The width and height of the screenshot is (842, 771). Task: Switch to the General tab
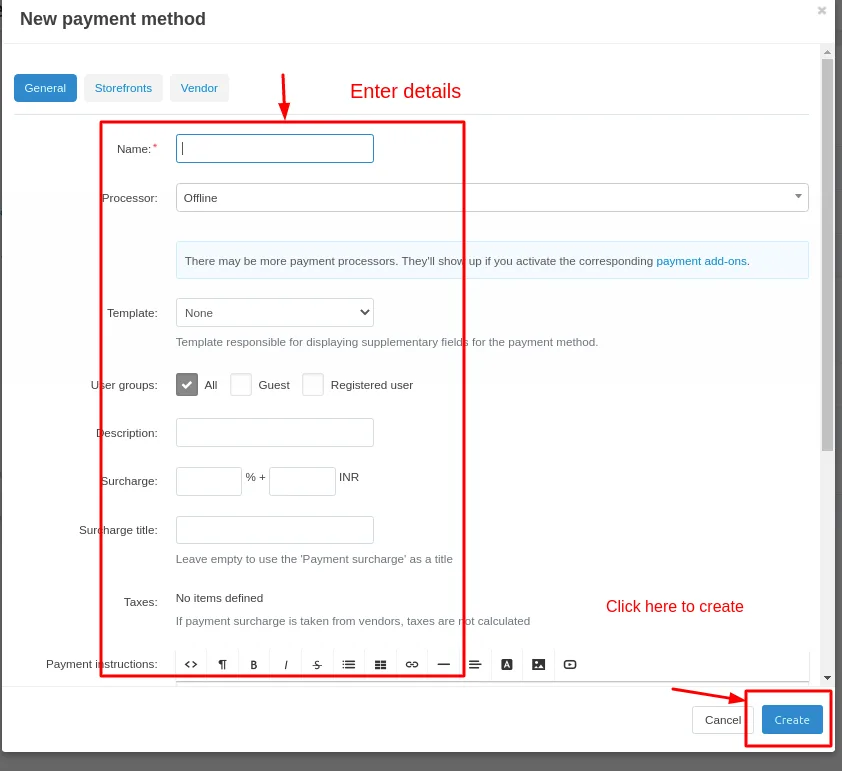pyautogui.click(x=45, y=88)
